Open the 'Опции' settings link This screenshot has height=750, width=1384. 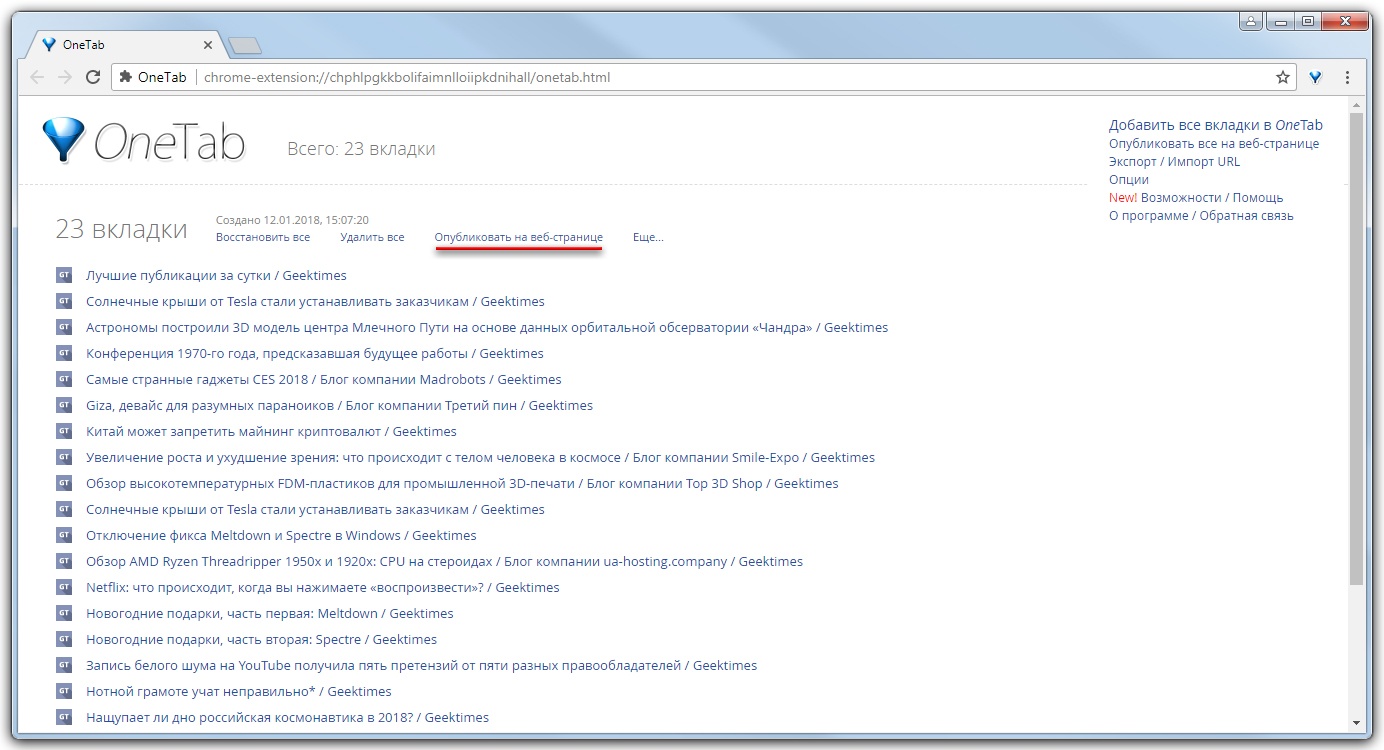(1129, 179)
